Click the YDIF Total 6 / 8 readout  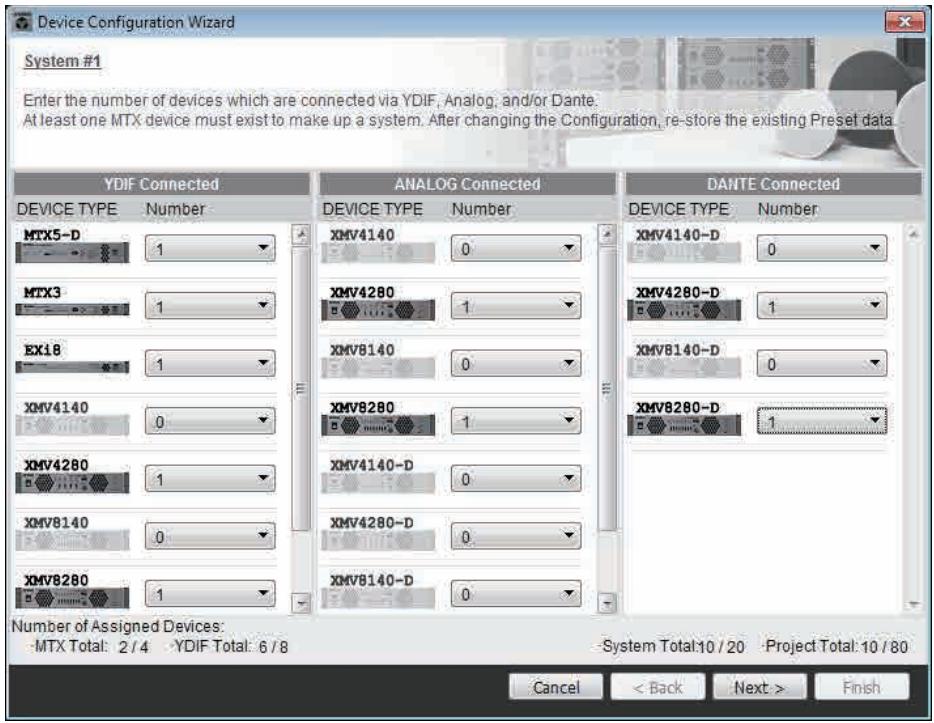click(231, 647)
